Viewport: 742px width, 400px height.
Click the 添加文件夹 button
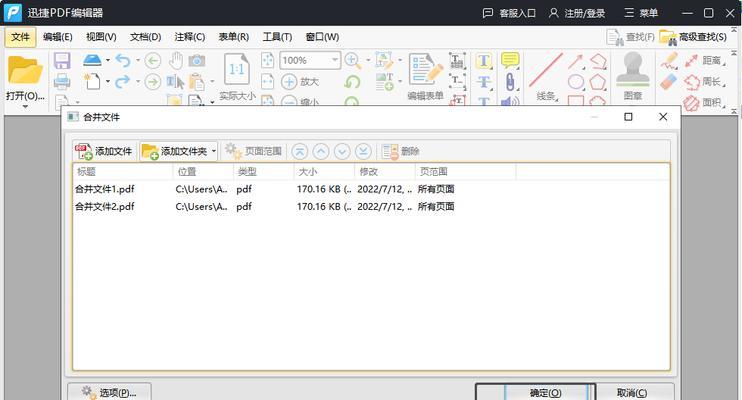point(175,151)
